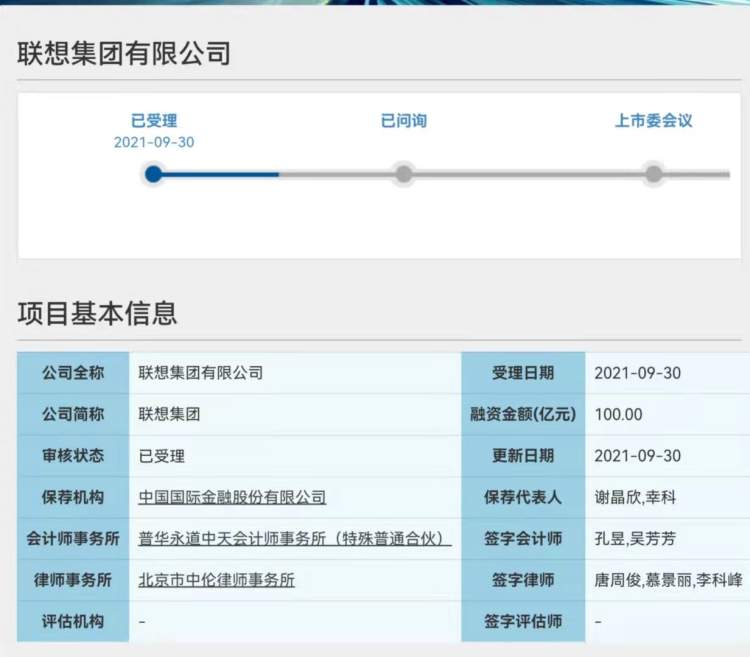Image resolution: width=750 pixels, height=657 pixels.
Task: Click the 联想集团 short-name value
Action: [x=169, y=415]
